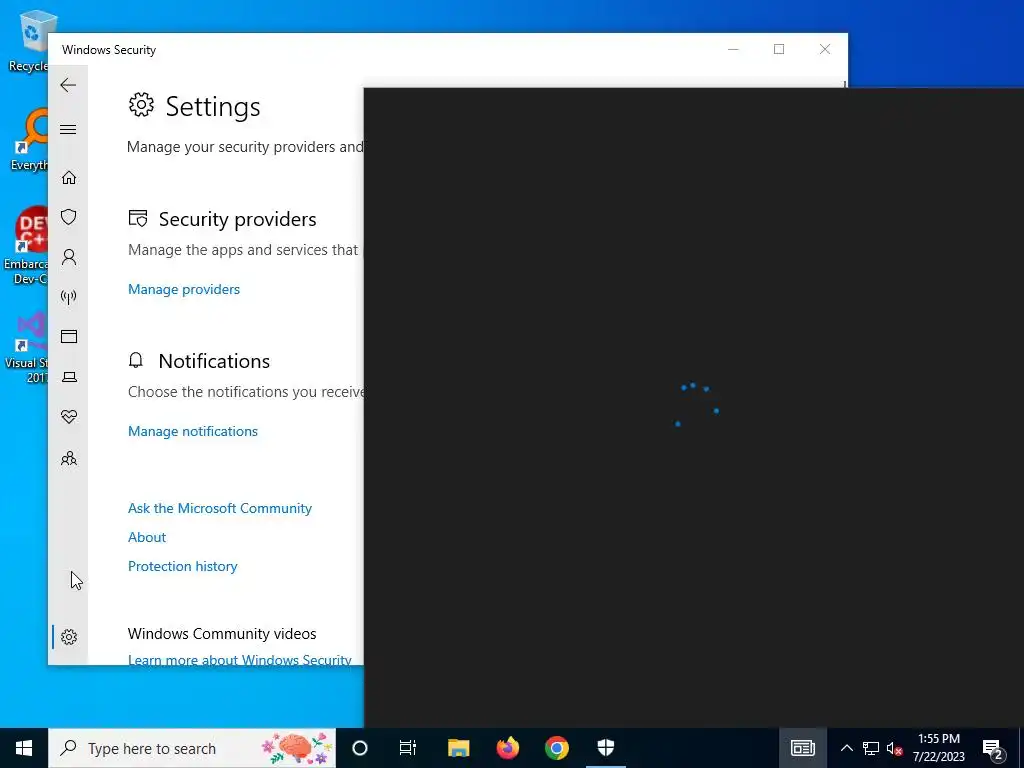
Task: Click the Notifications heading
Action: 214,361
